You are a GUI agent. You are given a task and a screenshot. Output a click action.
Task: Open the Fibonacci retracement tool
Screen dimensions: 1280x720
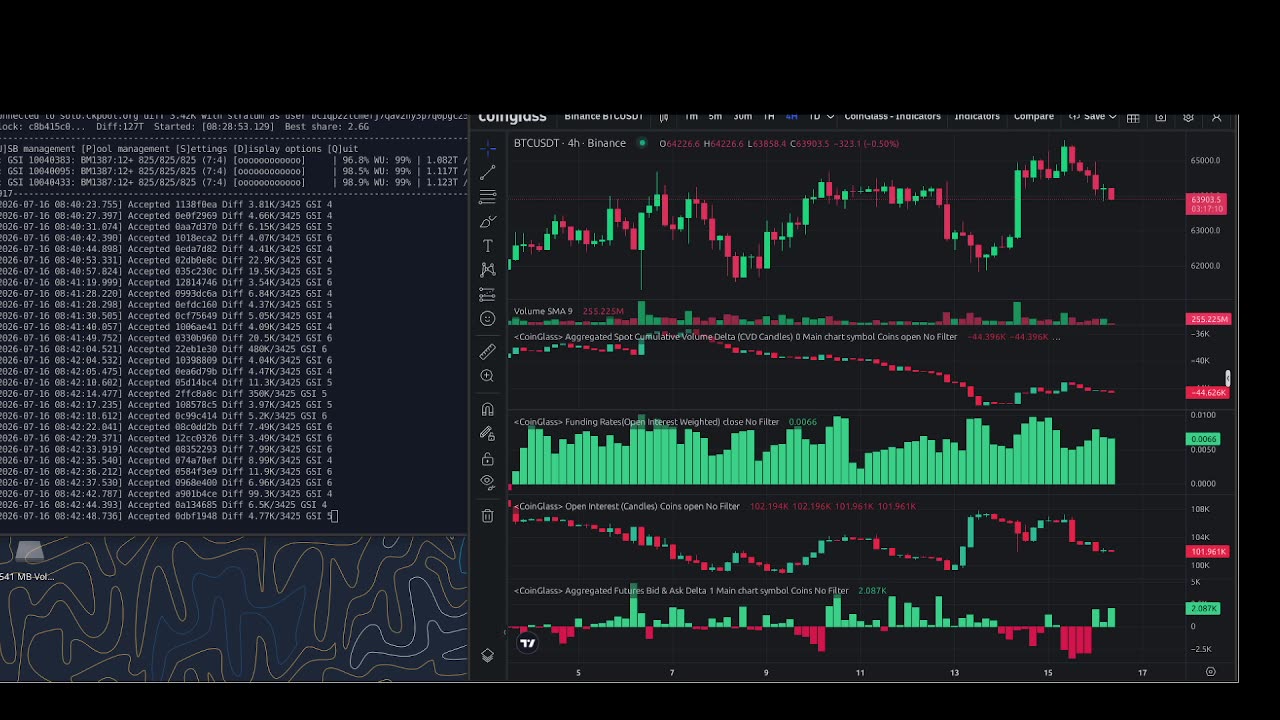488,197
